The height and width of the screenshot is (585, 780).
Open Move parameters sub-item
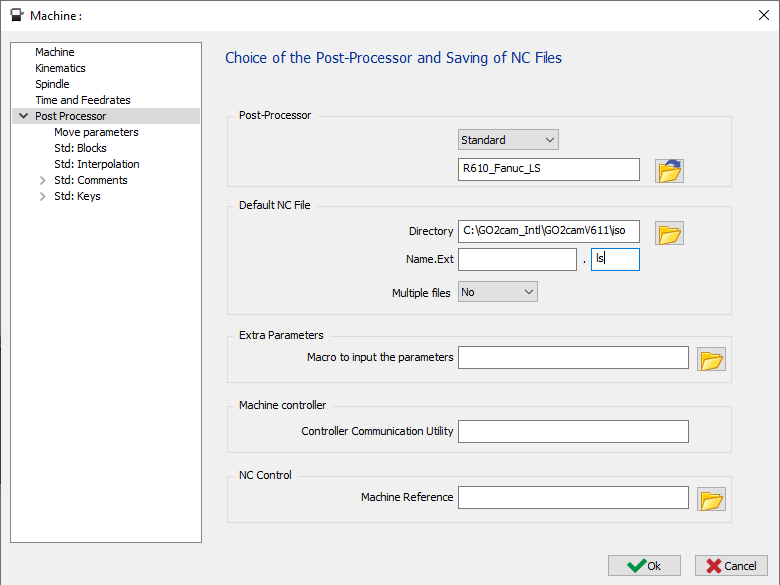(96, 132)
